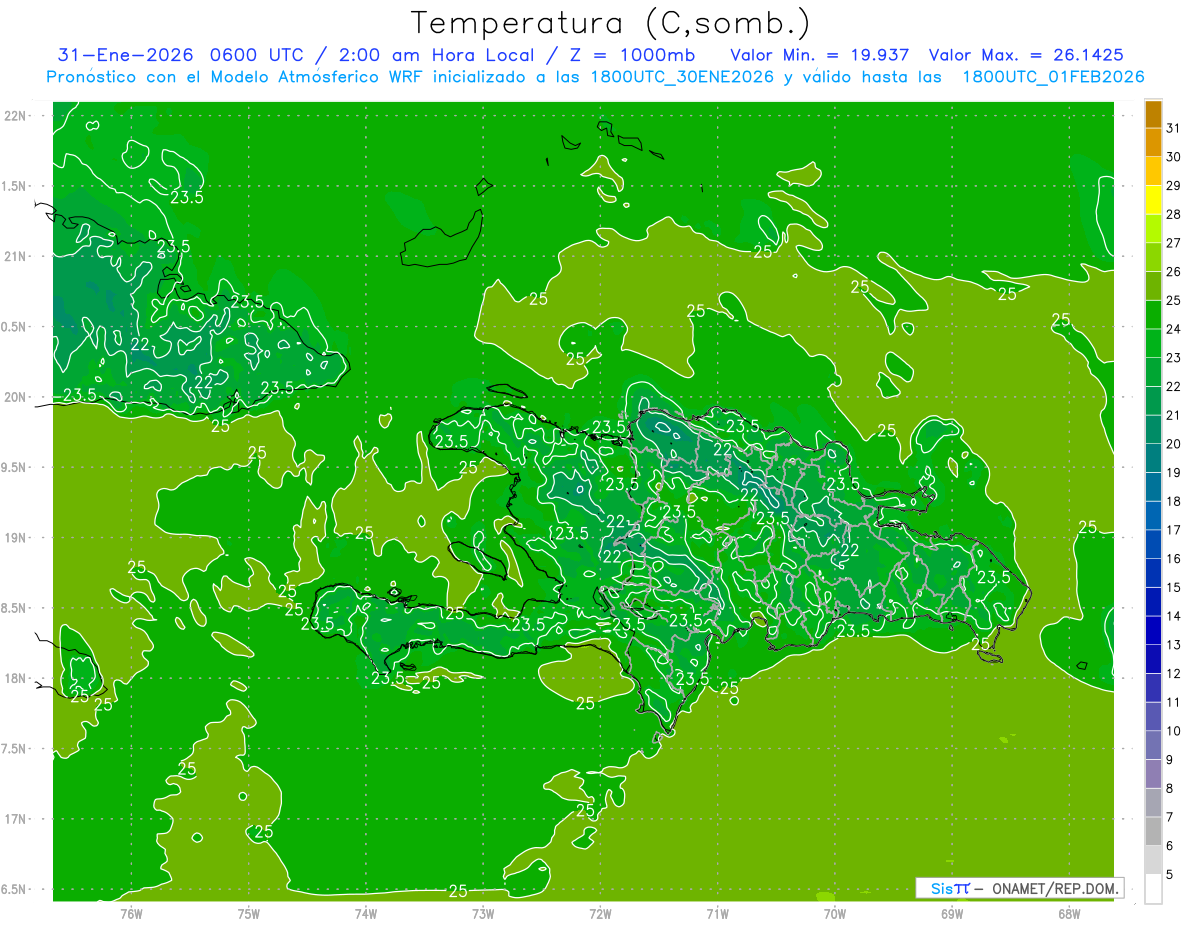Click the 21N latitude axis label
The image size is (1200, 927).
coord(15,257)
